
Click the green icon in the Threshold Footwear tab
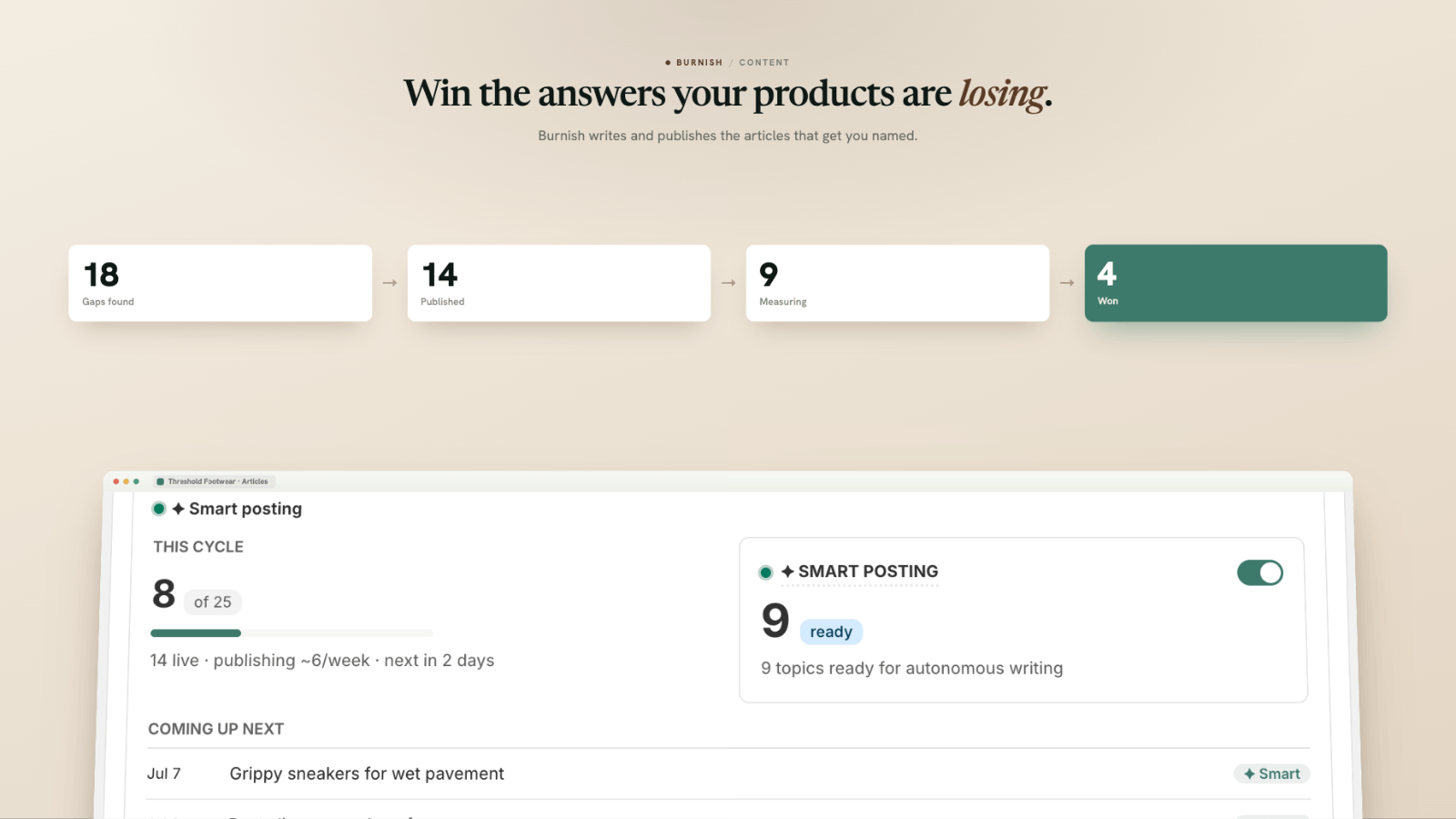(160, 481)
